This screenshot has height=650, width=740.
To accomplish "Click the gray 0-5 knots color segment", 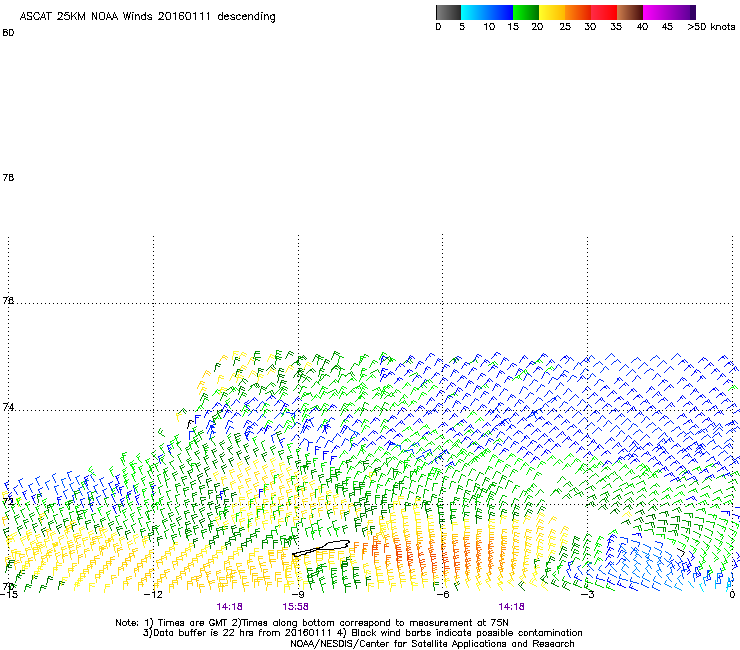I will coord(448,12).
